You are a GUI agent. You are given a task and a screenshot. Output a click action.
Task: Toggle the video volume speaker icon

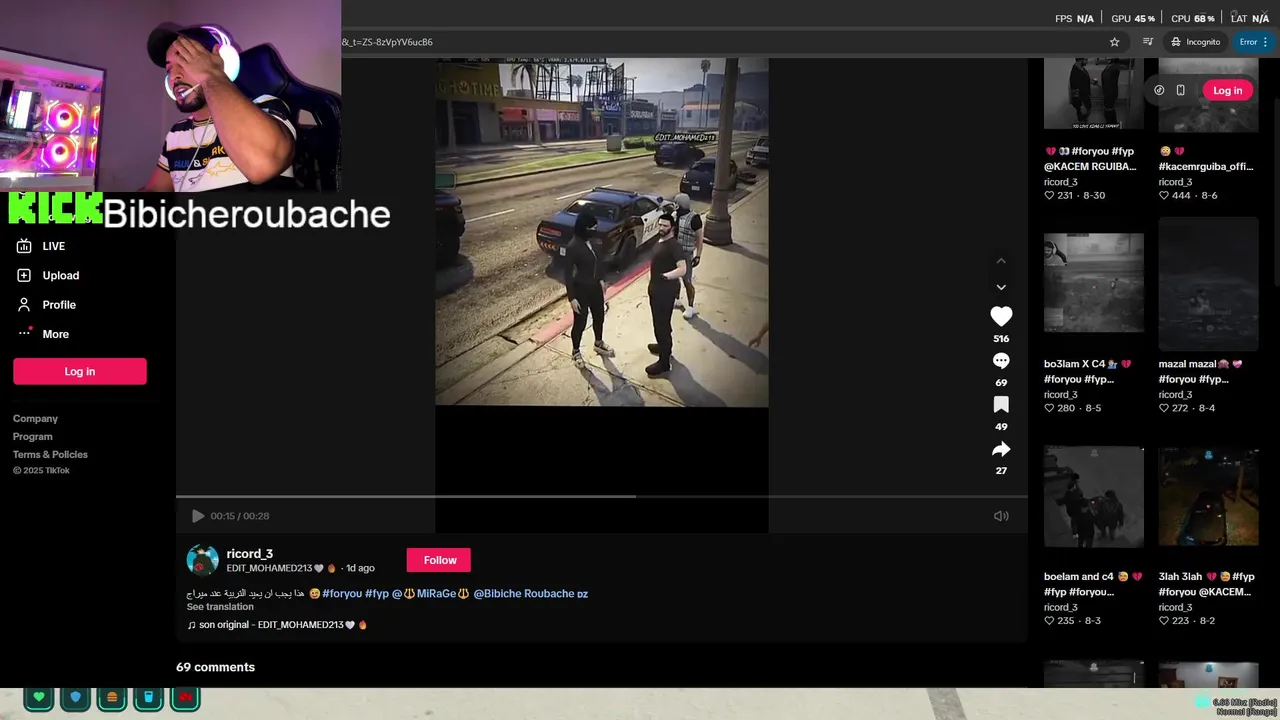click(1001, 516)
